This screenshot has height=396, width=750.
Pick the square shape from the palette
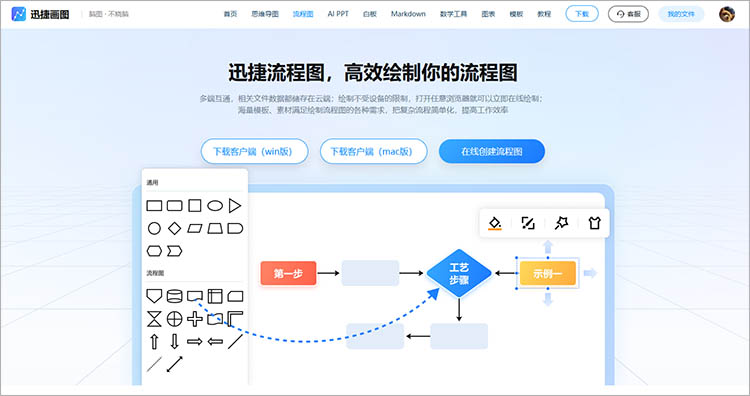[x=195, y=206]
